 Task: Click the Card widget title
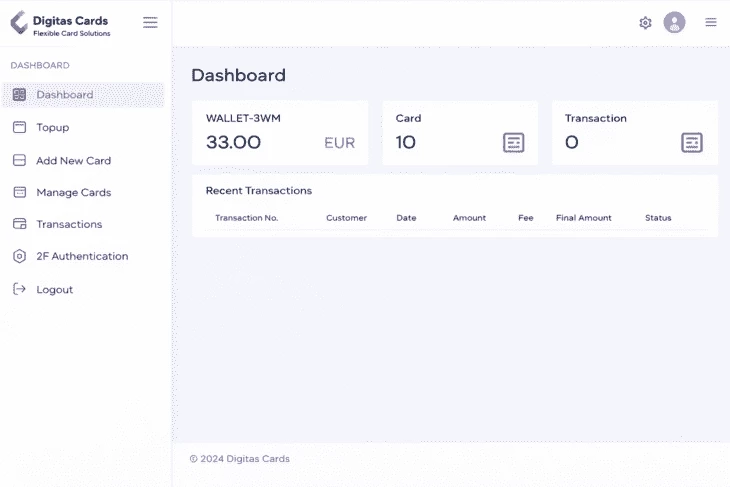(x=408, y=118)
